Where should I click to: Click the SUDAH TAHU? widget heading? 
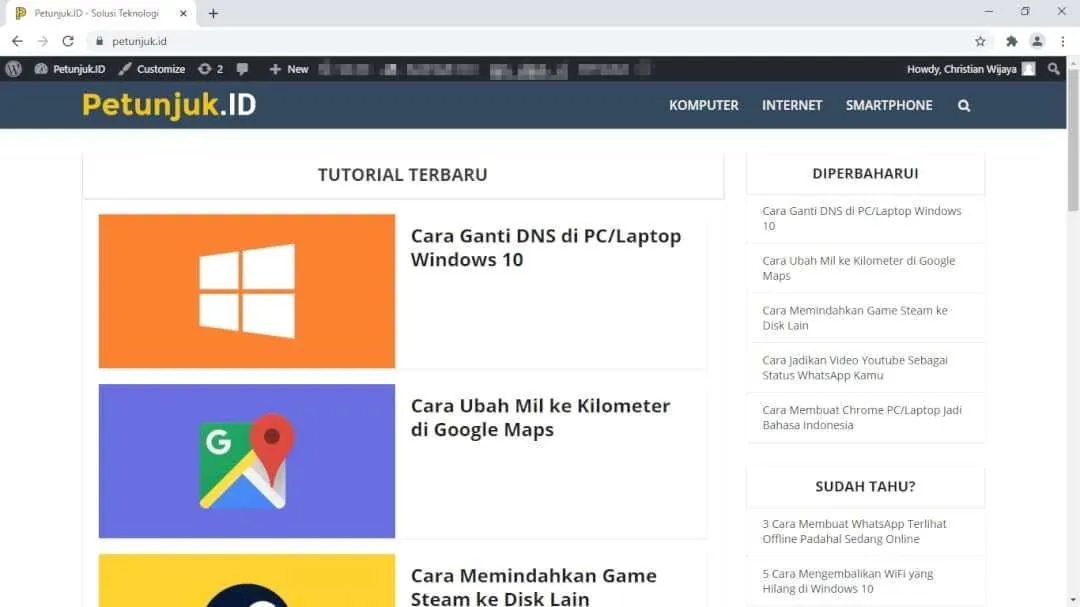(865, 486)
